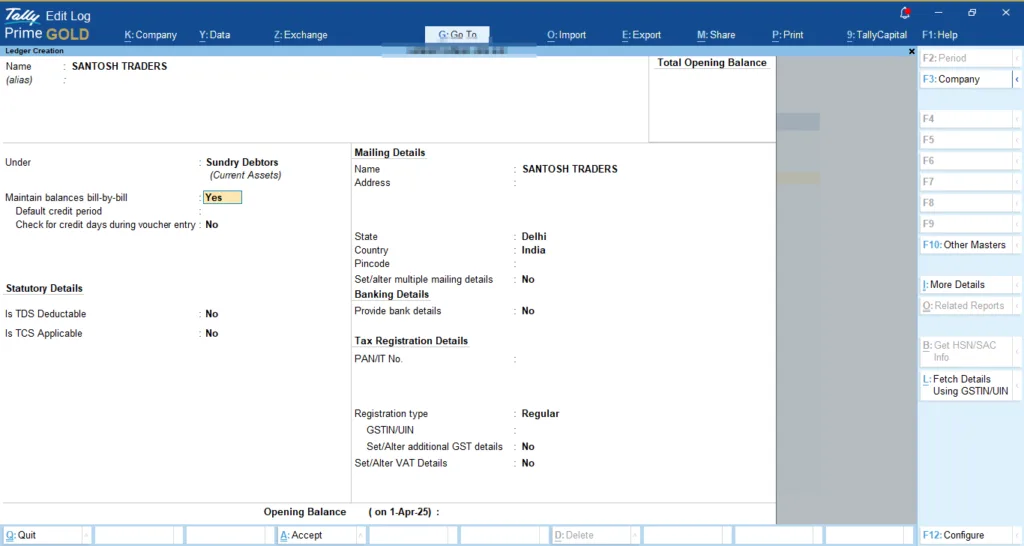Image resolution: width=1024 pixels, height=546 pixels.
Task: Open the Y: Data menu
Action: tap(214, 35)
